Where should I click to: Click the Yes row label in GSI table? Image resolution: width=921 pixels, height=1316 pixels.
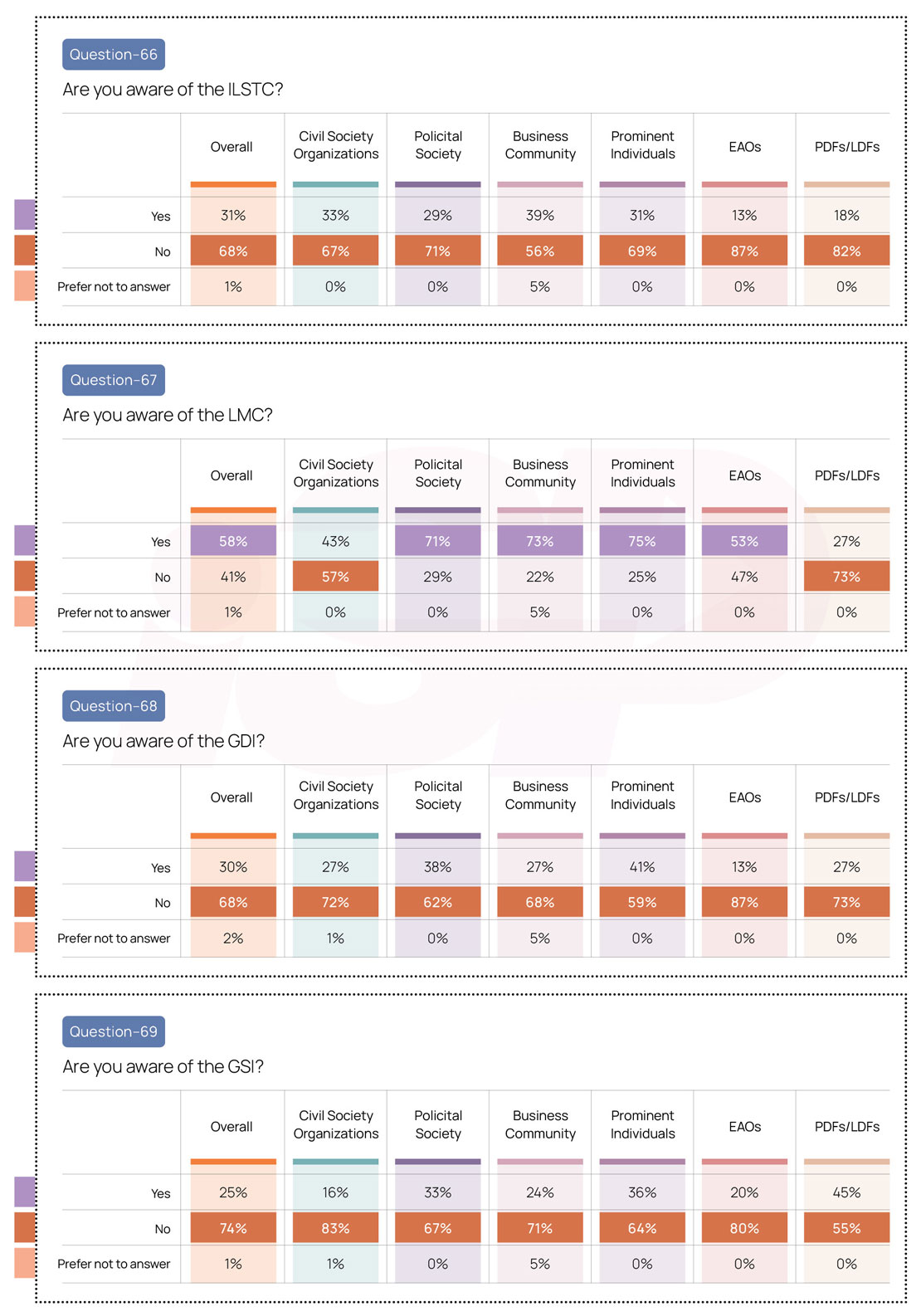point(161,1194)
